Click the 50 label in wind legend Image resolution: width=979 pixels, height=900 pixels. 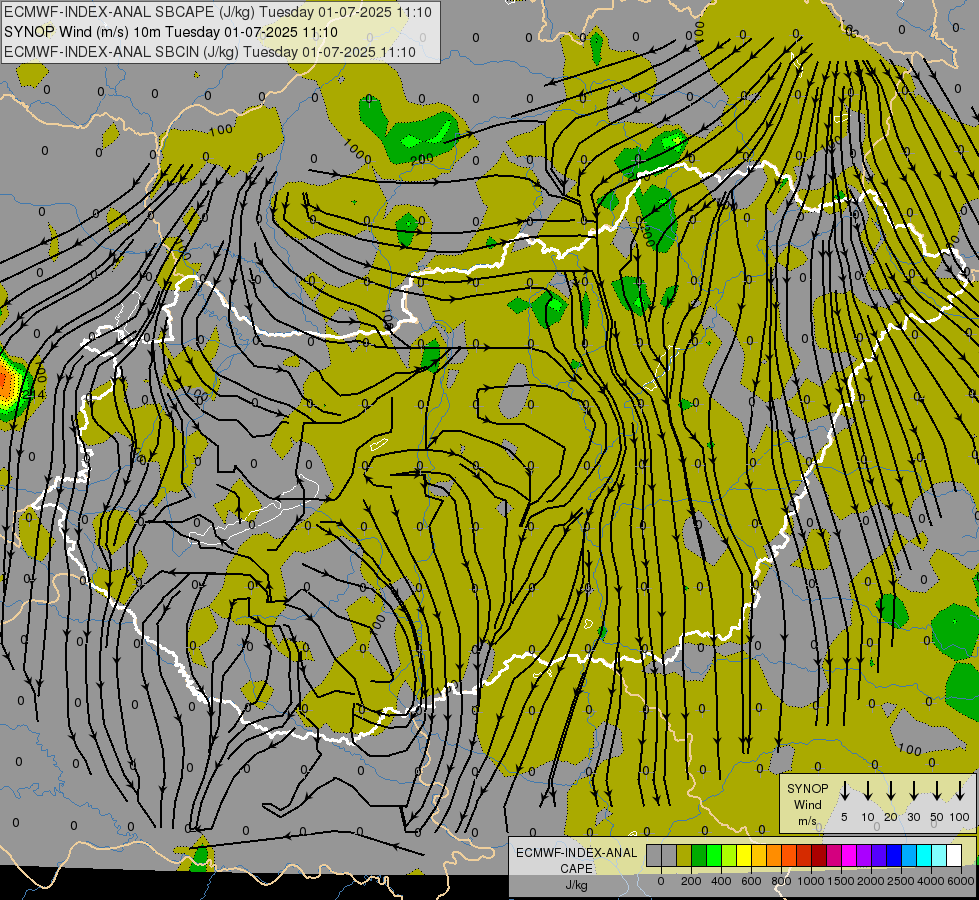point(937,817)
